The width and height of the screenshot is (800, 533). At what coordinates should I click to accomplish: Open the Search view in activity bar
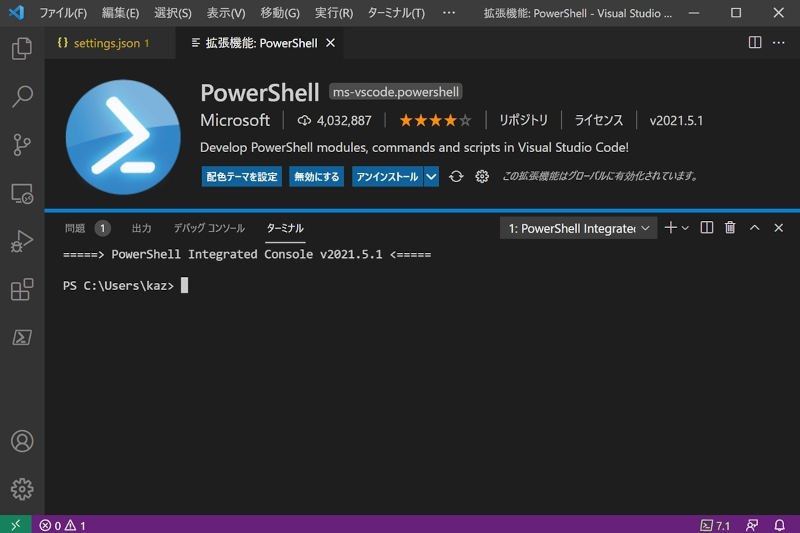22,96
